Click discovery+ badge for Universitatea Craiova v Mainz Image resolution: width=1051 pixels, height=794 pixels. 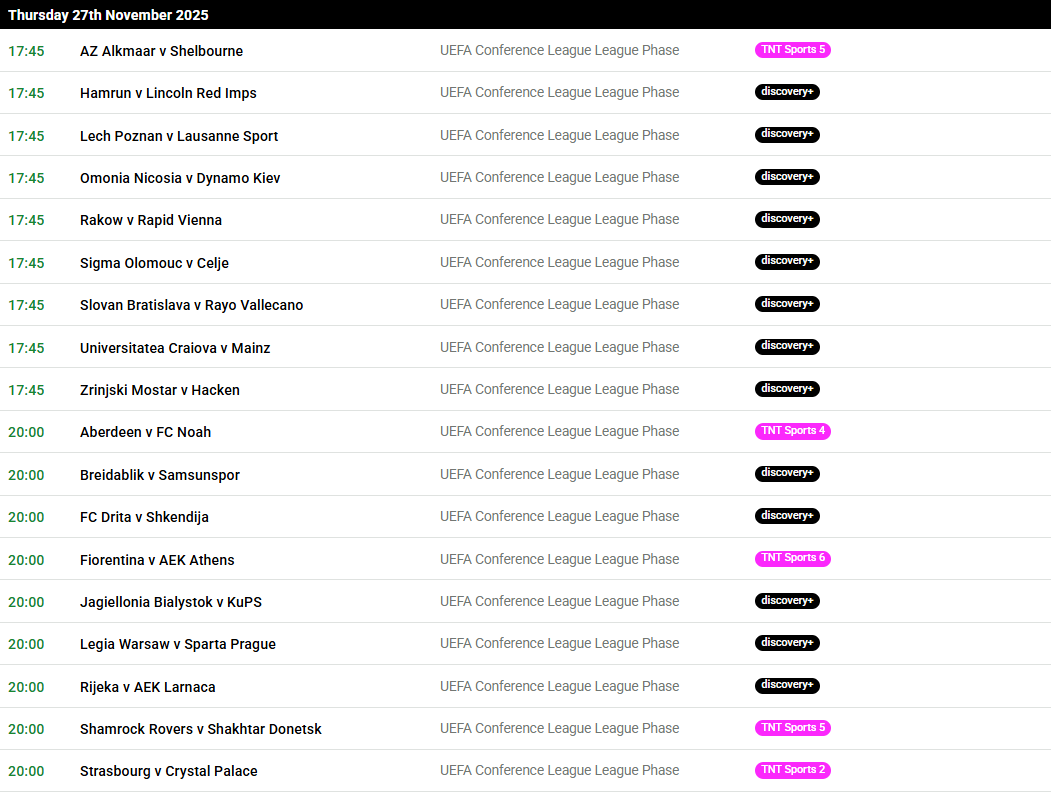[x=787, y=346]
